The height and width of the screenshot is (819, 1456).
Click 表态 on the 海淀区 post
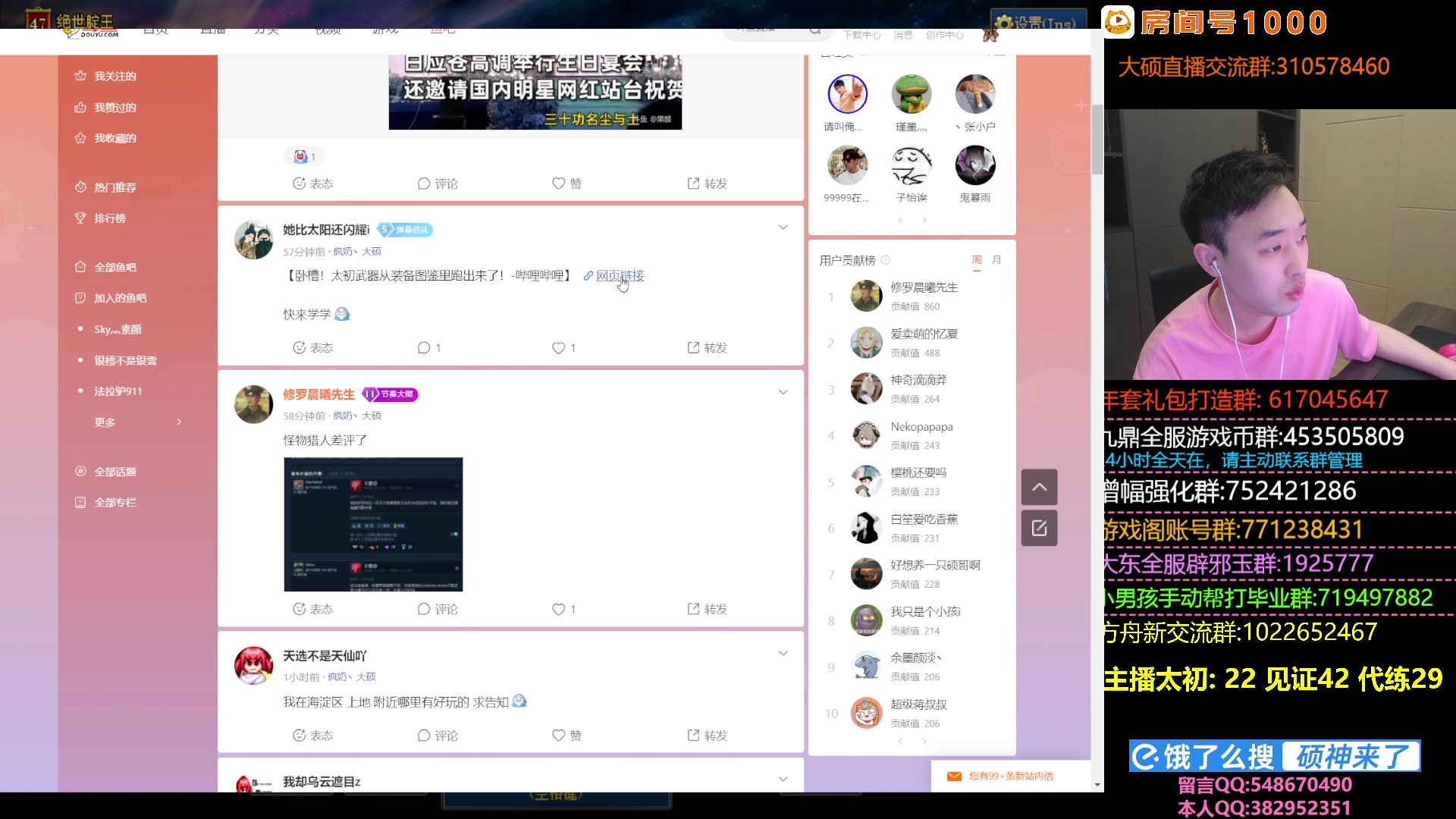313,736
